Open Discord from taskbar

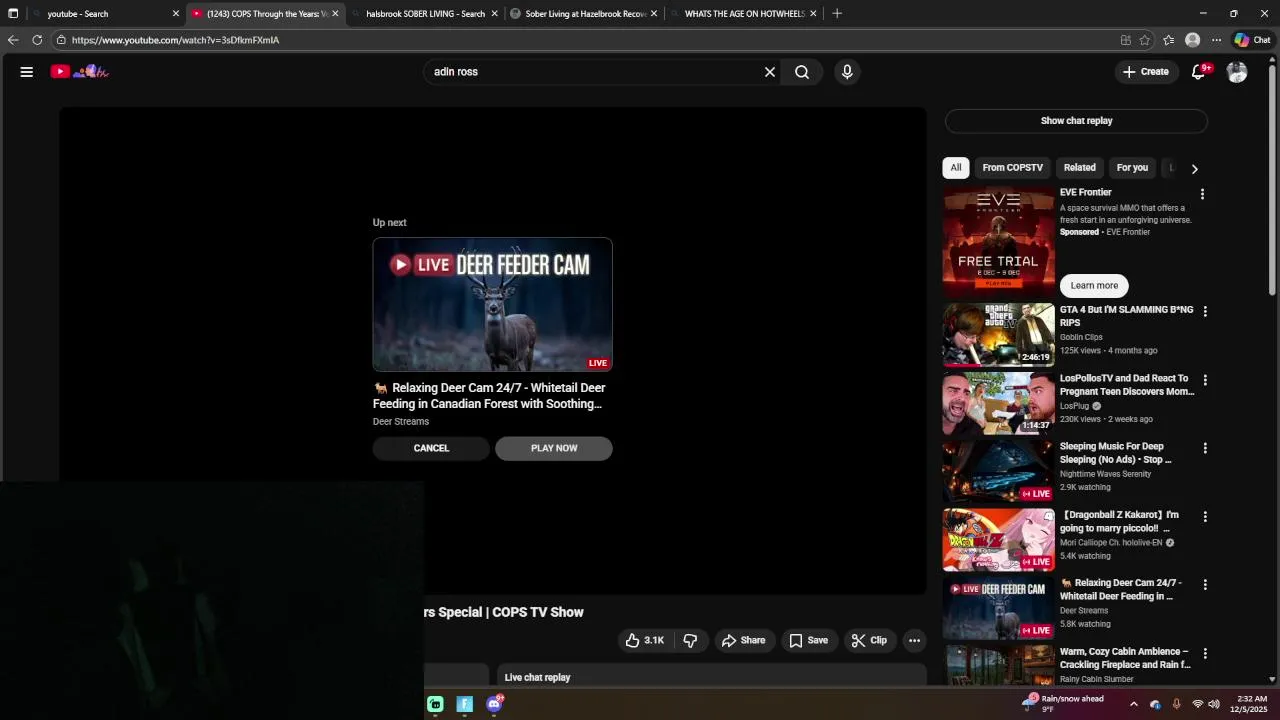[494, 704]
